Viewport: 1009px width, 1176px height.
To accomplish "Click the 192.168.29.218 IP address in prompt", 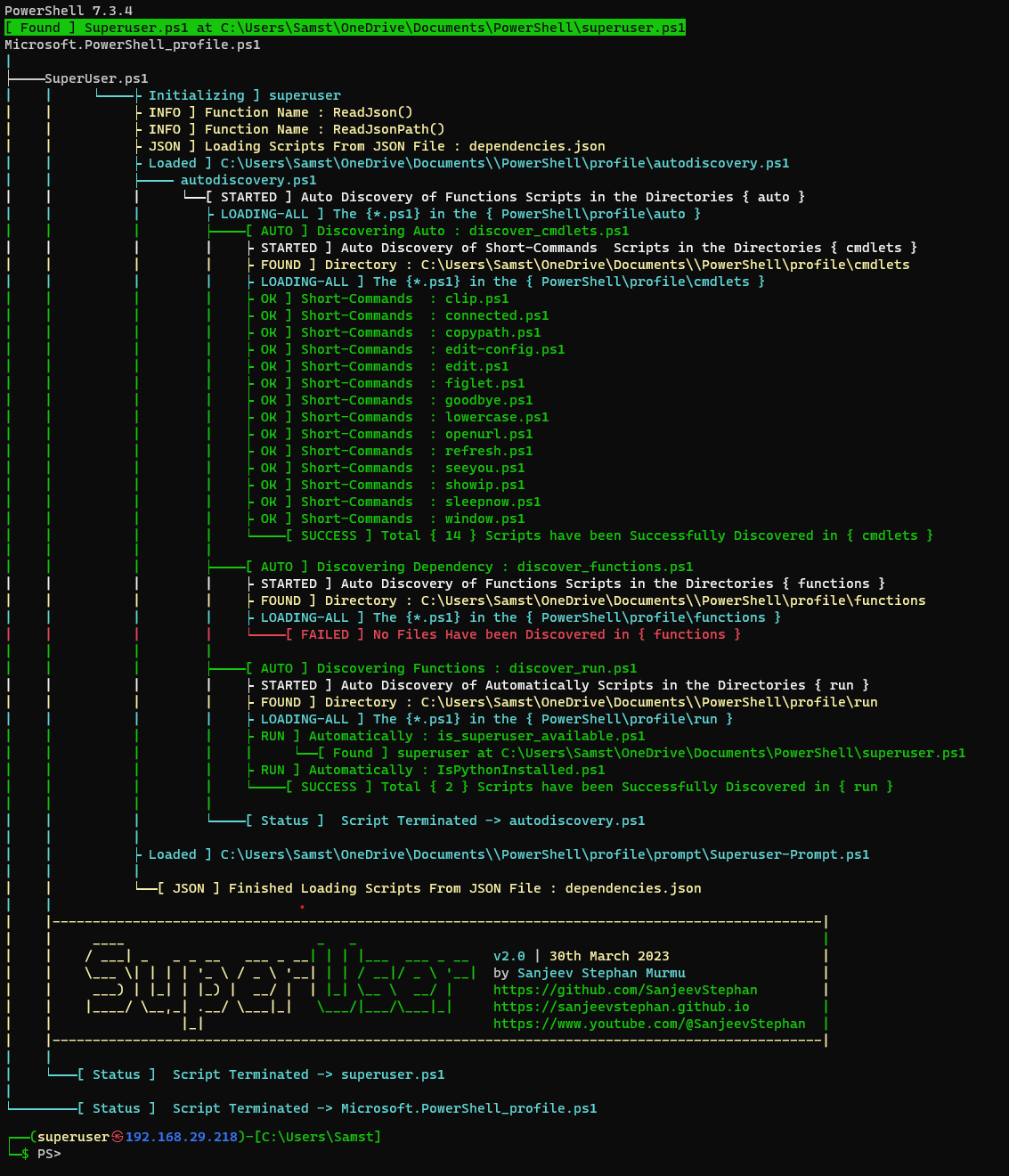I will coord(182,1137).
